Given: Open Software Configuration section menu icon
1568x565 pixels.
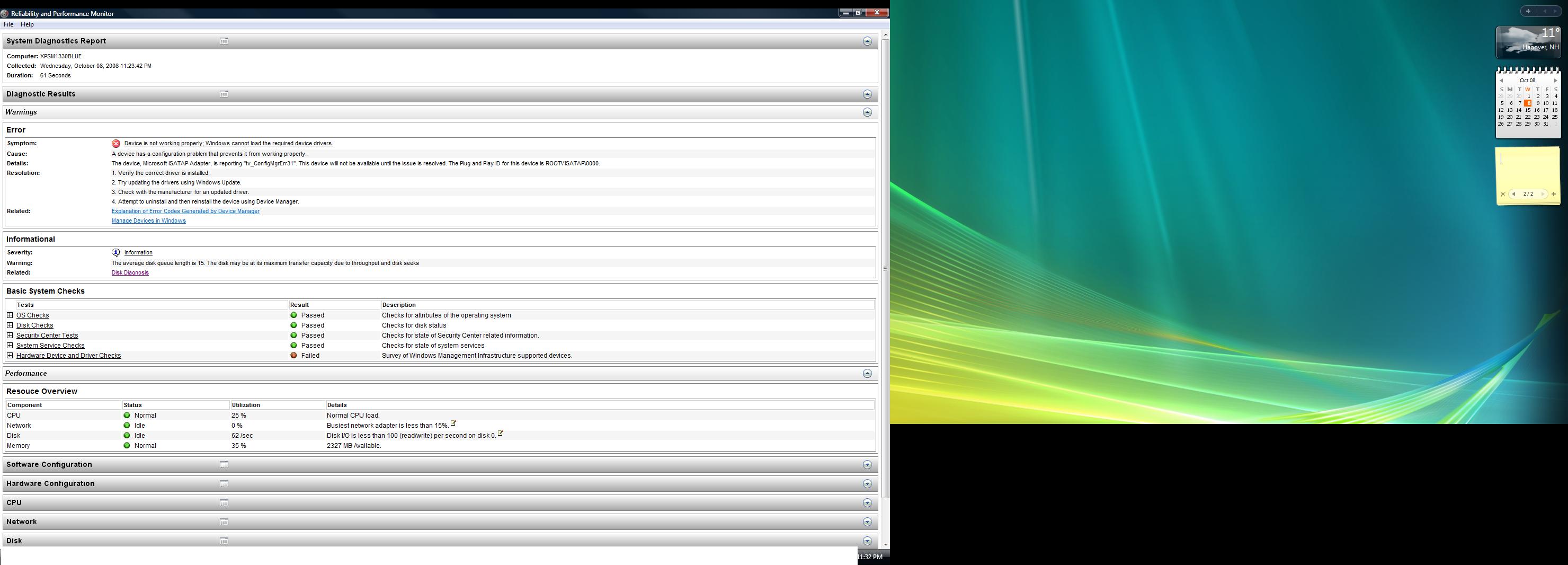Looking at the screenshot, I should [x=224, y=465].
